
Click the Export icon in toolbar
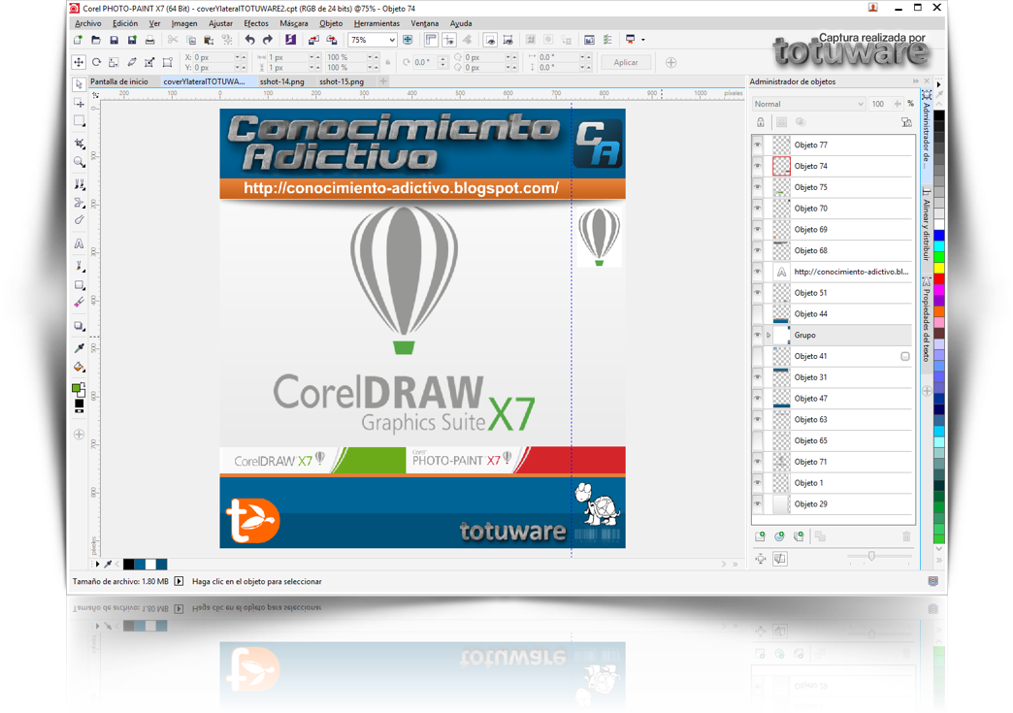[331, 40]
